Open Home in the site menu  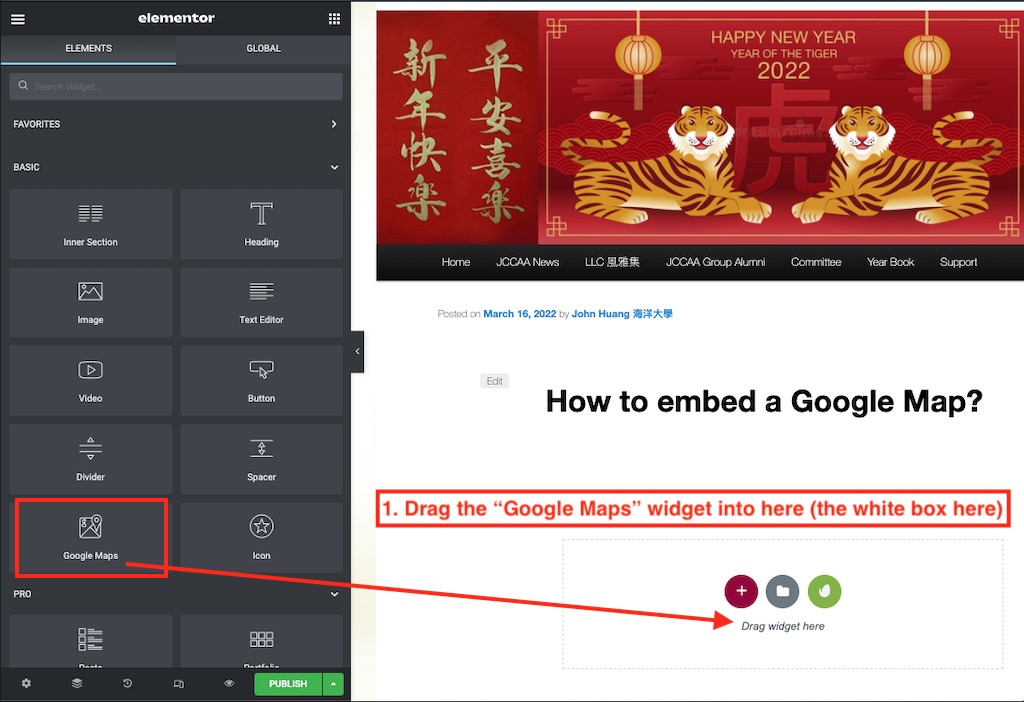point(456,262)
